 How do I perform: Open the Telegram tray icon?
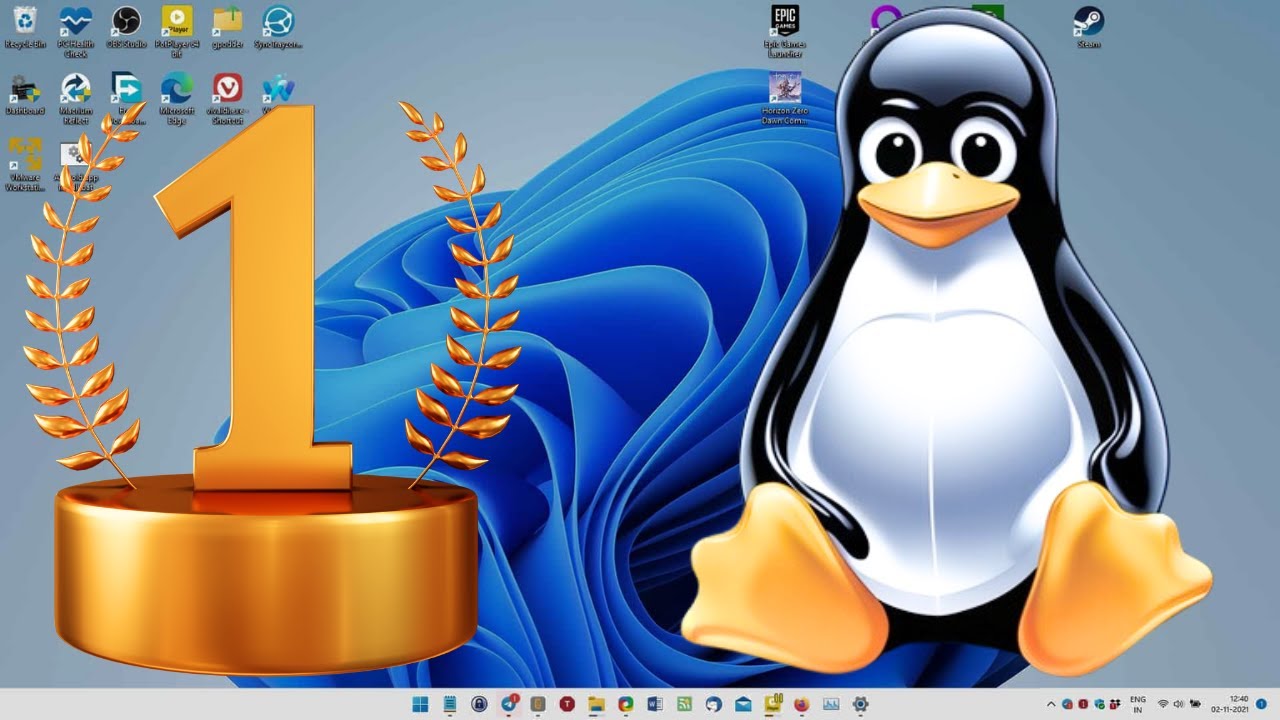pos(1067,704)
